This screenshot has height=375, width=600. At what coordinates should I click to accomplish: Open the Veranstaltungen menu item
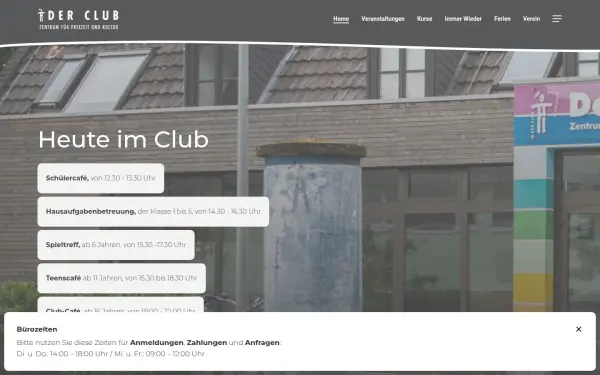click(x=383, y=19)
